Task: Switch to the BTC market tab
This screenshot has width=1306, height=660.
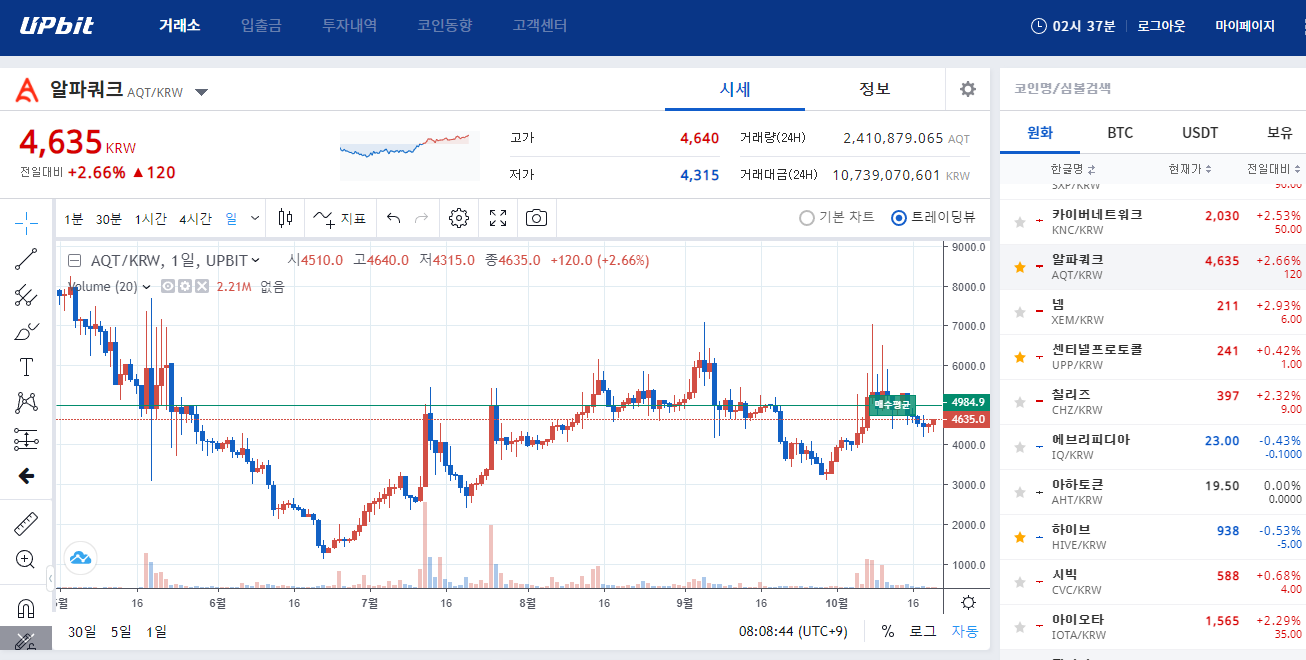Action: 1120,132
